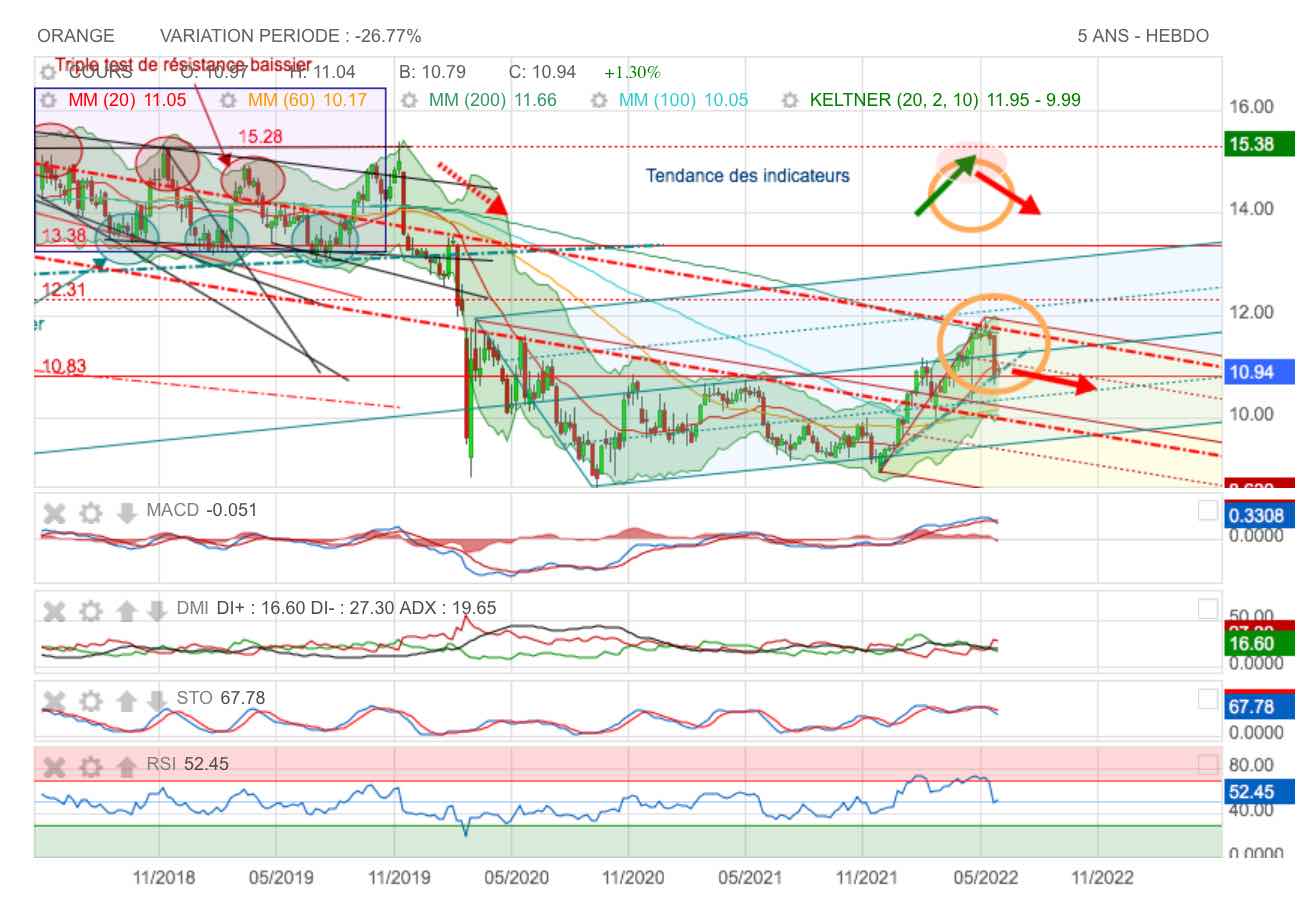Viewport: 1302px width, 908px height.
Task: Click the MACD -0.051 label
Action: pos(201,510)
